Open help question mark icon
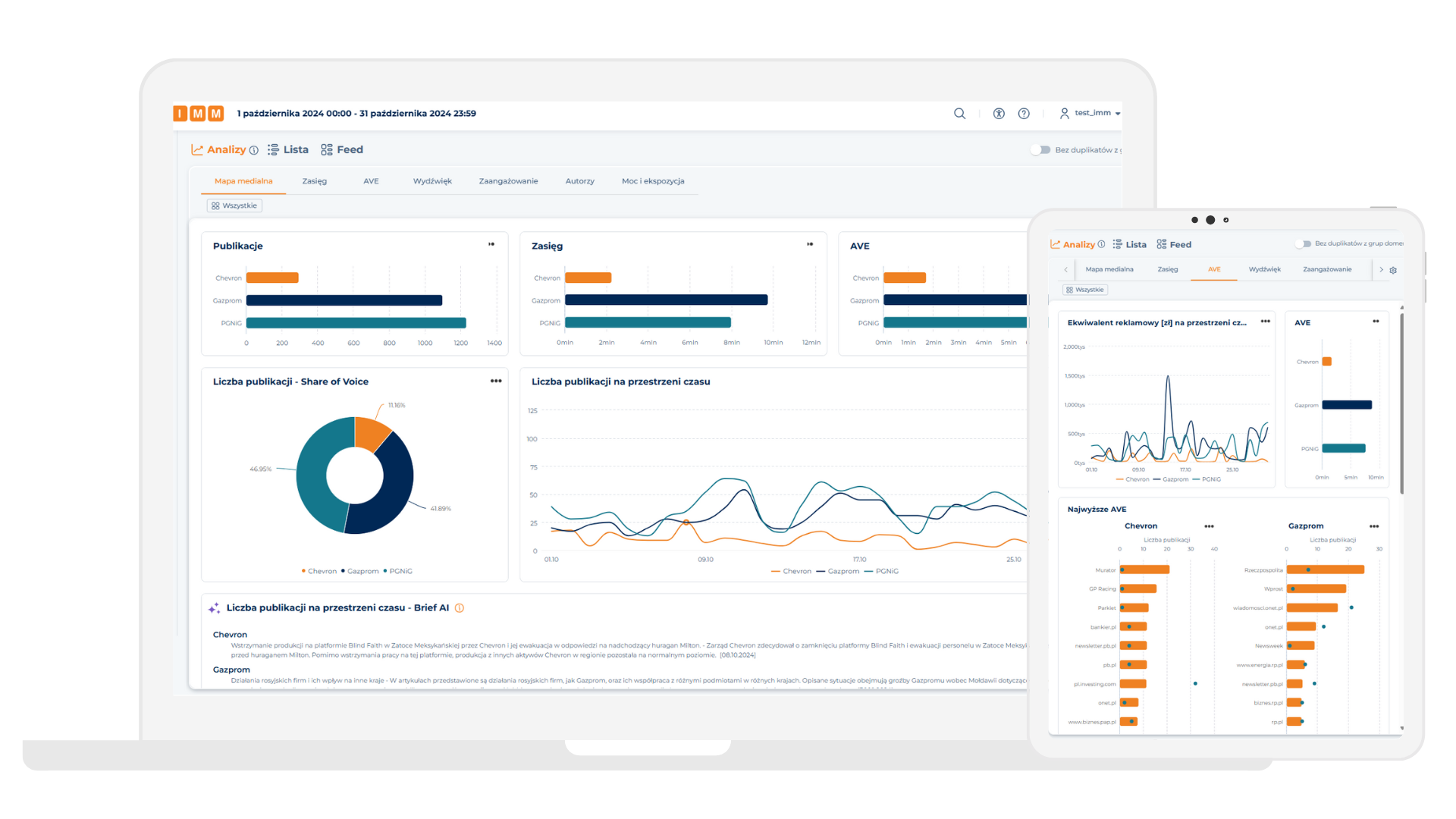This screenshot has height=819, width=1456. coord(1024,114)
